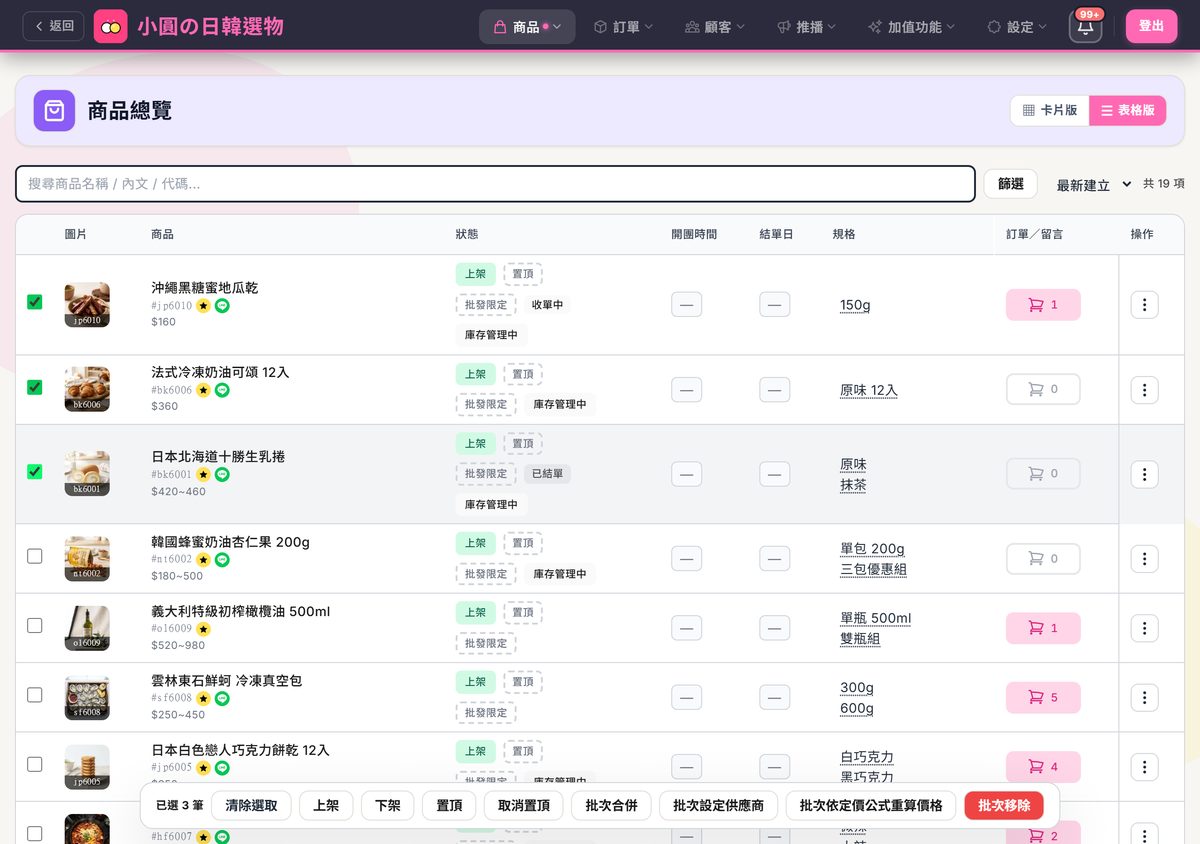Click the 150g spec link

point(855,305)
